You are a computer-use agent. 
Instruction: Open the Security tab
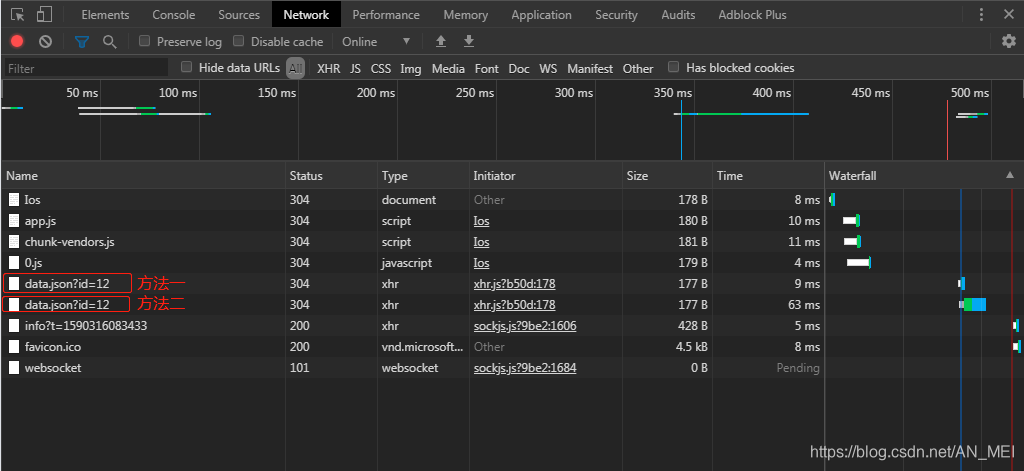pyautogui.click(x=616, y=14)
